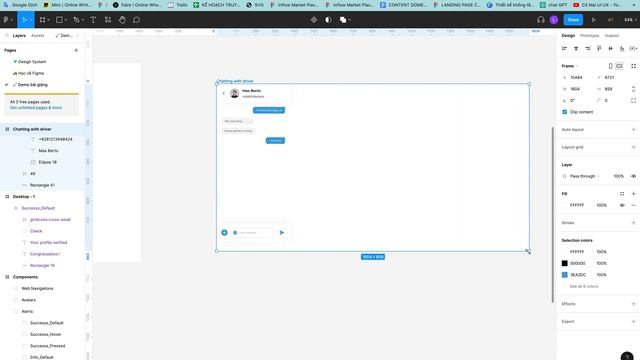Screen dimensions: 640x360
Task: Add Effects plus button
Action: pos(633,304)
